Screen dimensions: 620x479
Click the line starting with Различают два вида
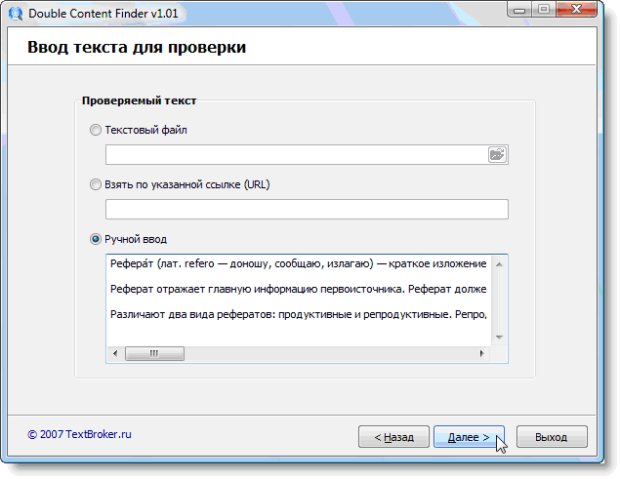click(298, 314)
